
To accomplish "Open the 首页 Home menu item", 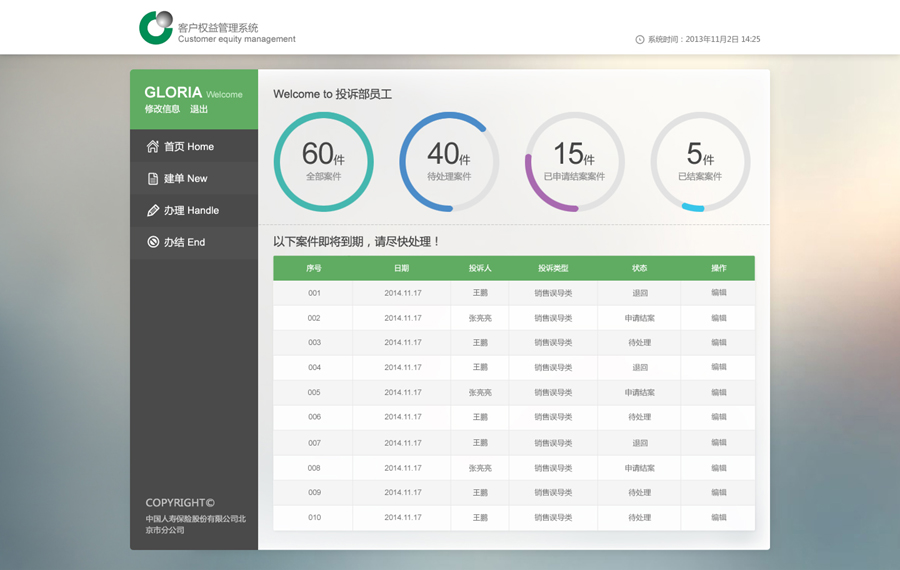I will point(189,147).
